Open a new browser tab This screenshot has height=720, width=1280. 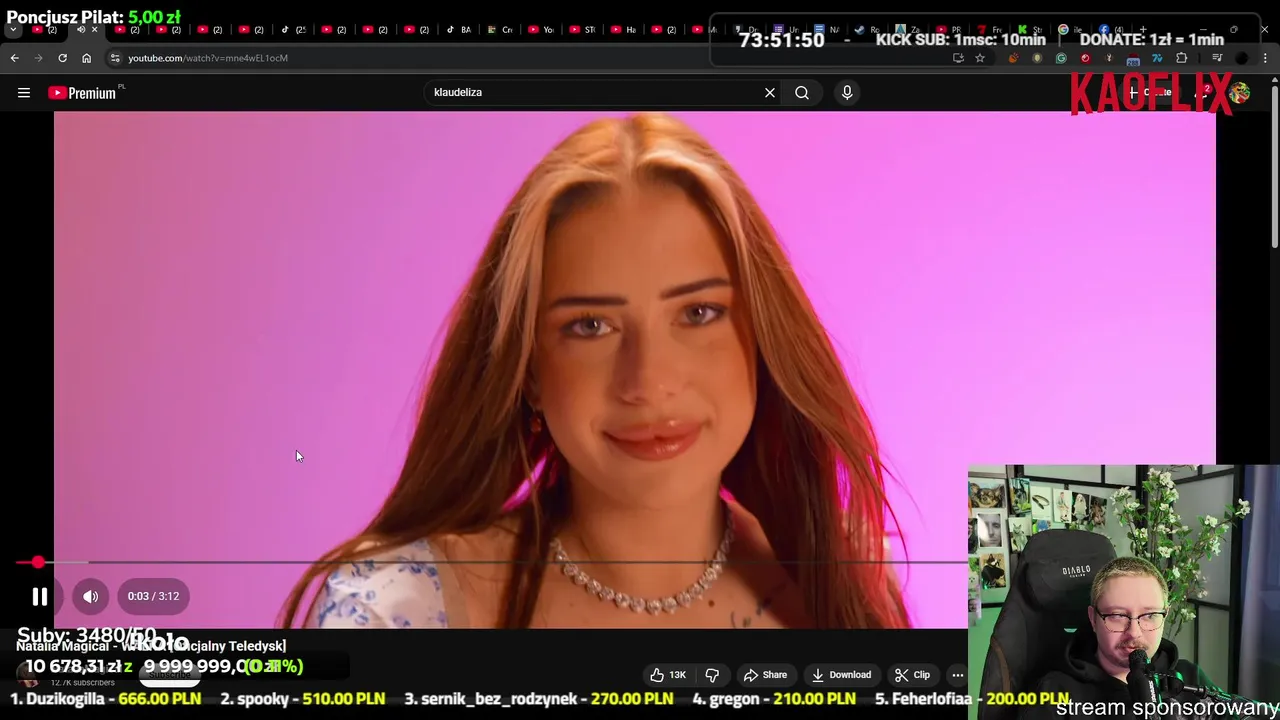(1143, 29)
